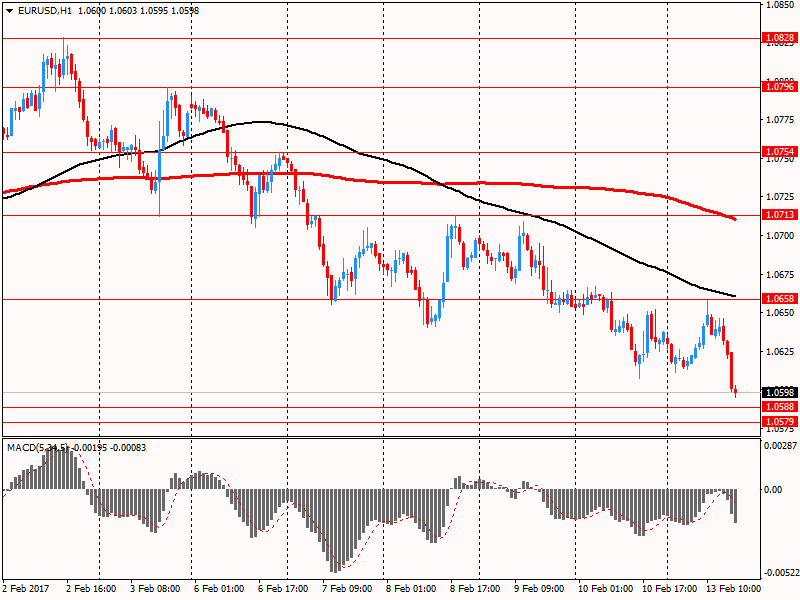
Task: Select the EURUSD,H1 chart title text
Action: tap(44, 10)
